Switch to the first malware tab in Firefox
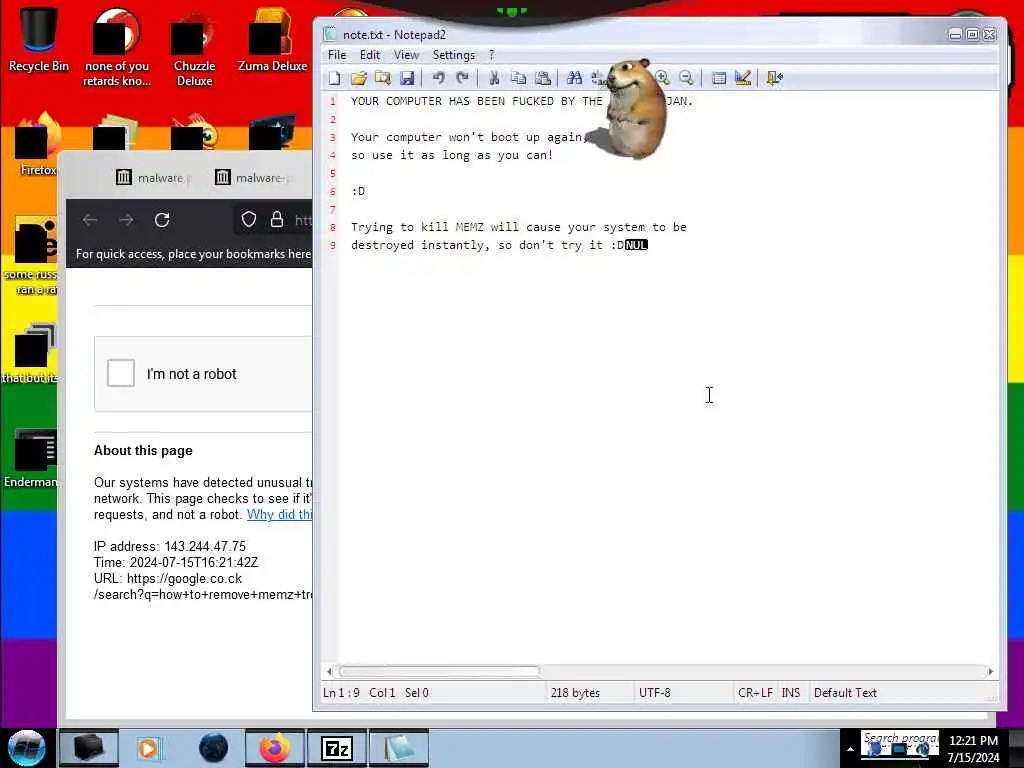This screenshot has width=1024, height=768. [x=153, y=178]
